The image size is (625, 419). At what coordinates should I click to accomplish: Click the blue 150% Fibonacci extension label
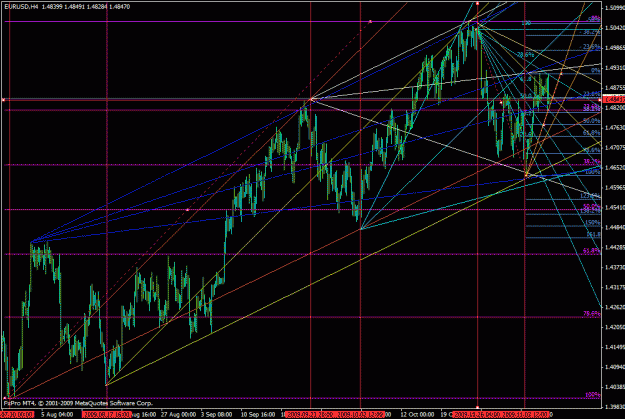(593, 223)
